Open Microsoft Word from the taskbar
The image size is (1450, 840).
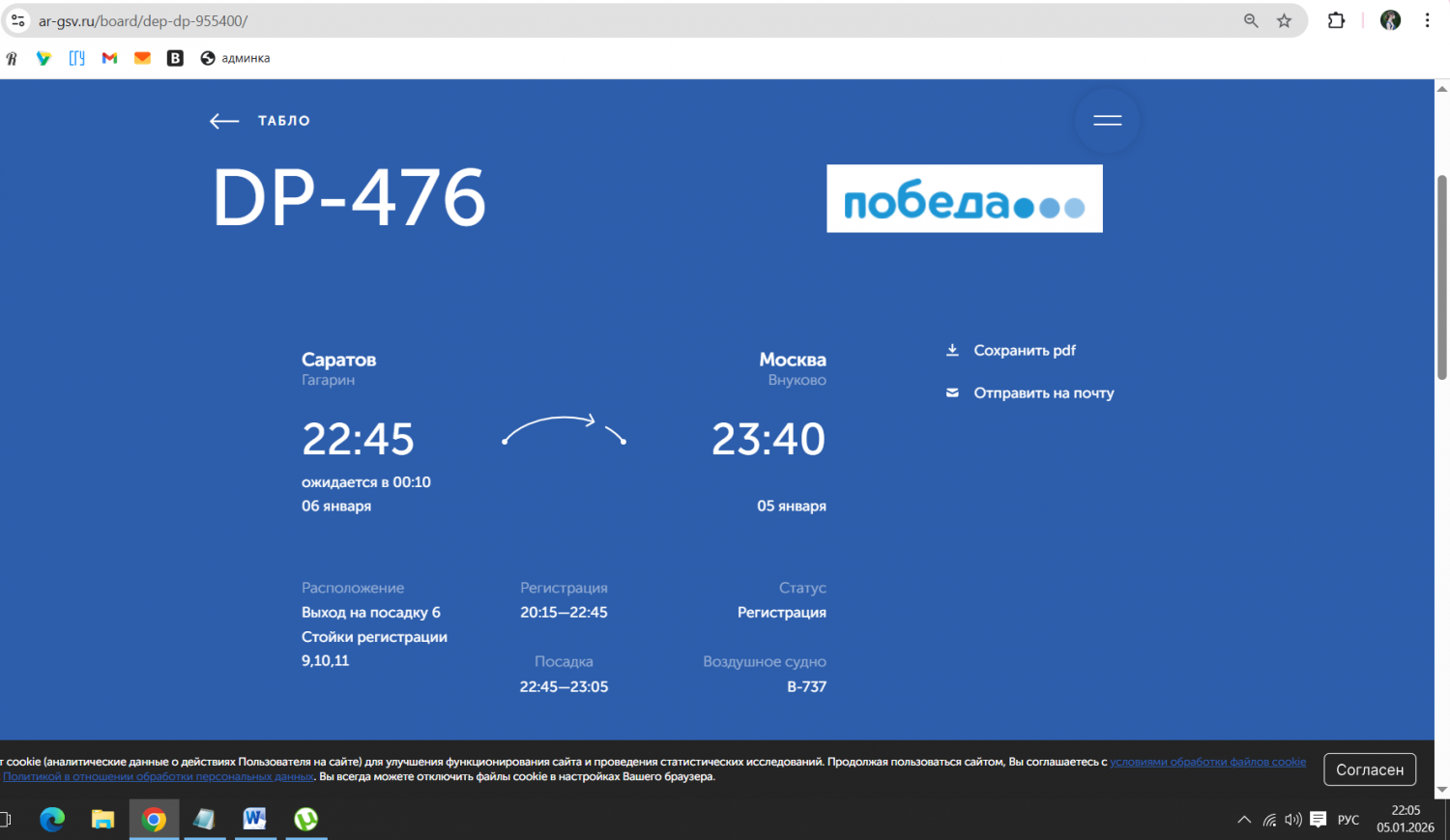point(254,820)
